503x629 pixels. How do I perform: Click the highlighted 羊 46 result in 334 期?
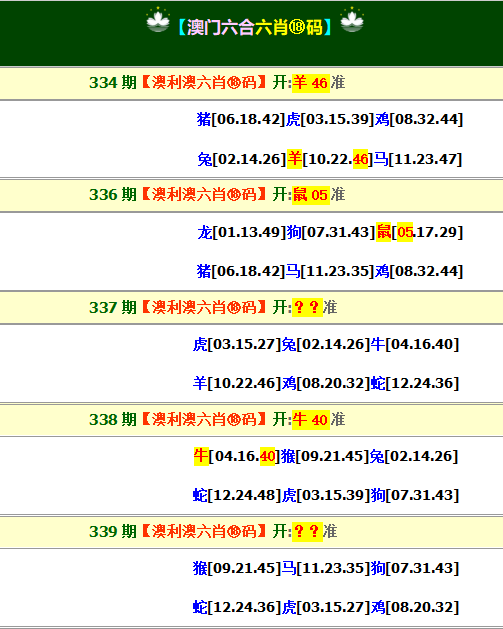310,83
